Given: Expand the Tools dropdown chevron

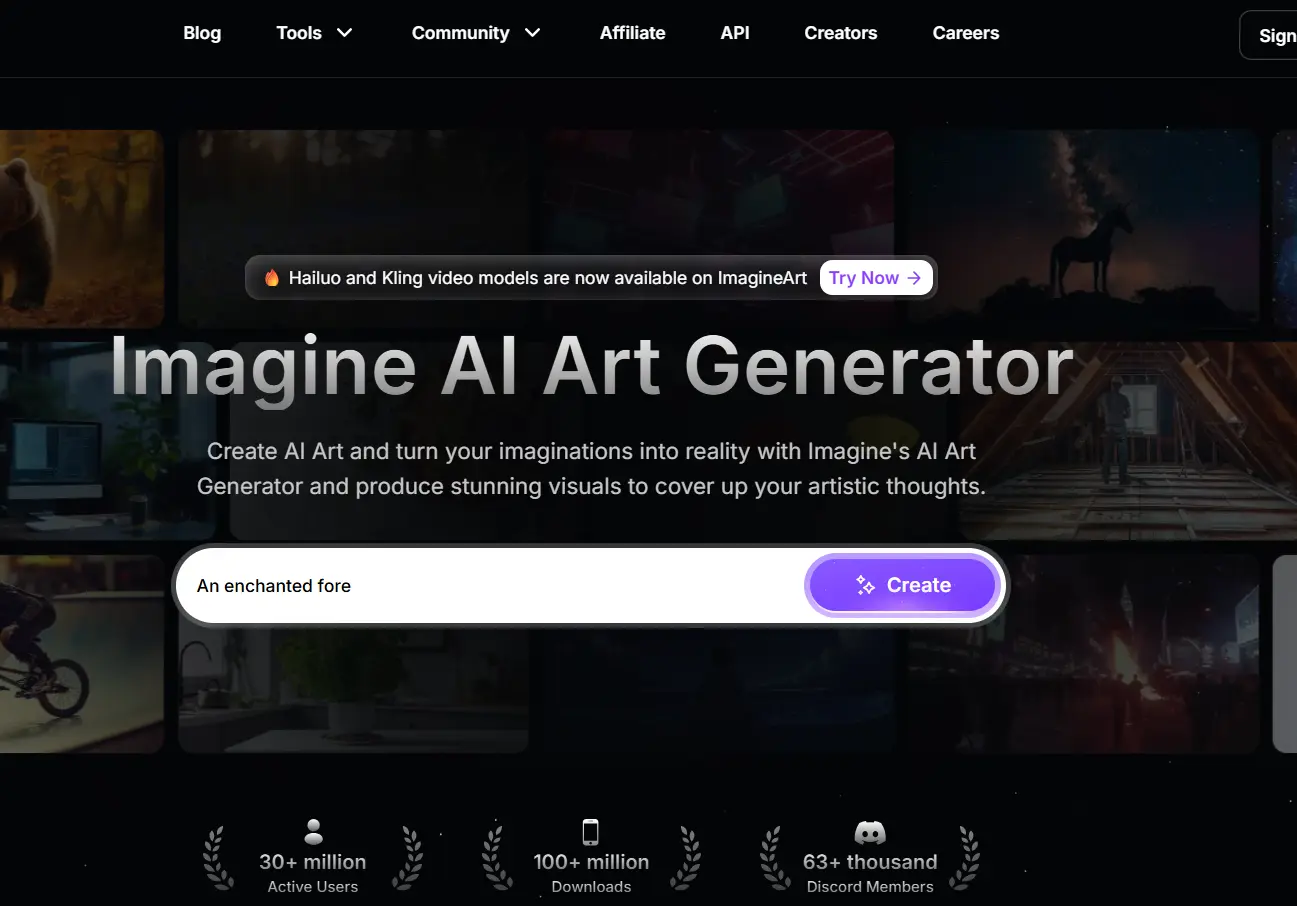Looking at the screenshot, I should coord(345,33).
